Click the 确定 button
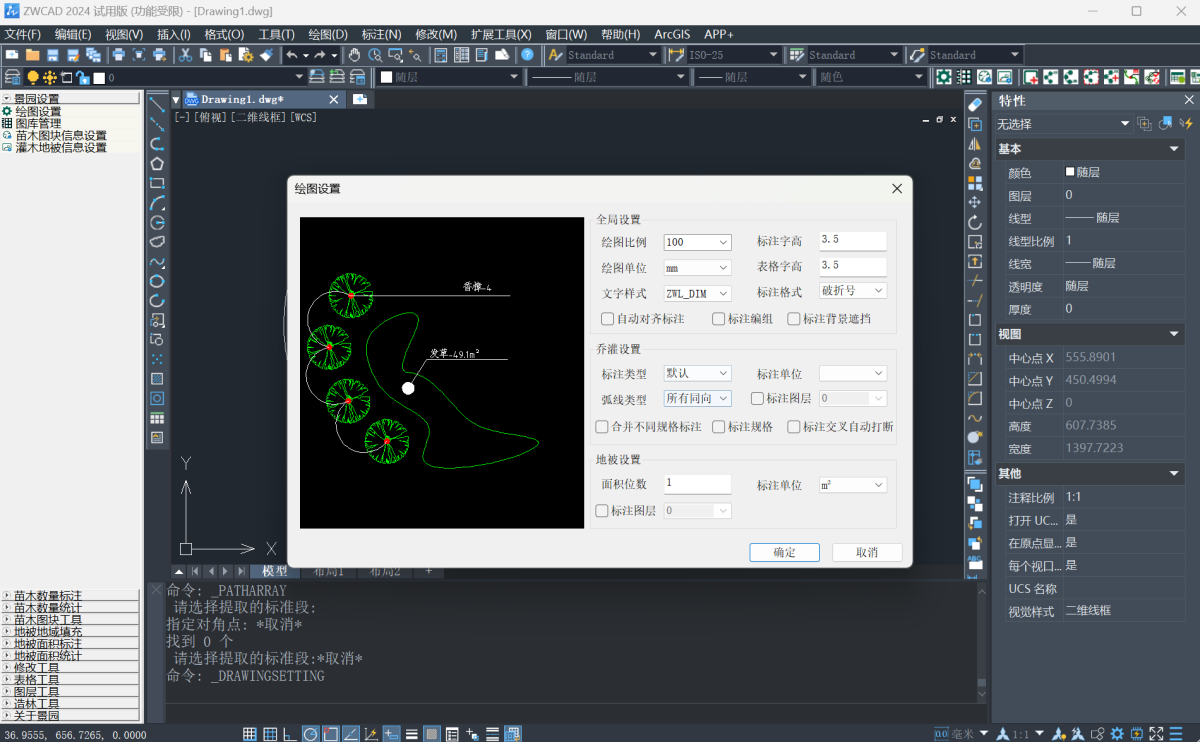The height and width of the screenshot is (742, 1200). (x=784, y=552)
